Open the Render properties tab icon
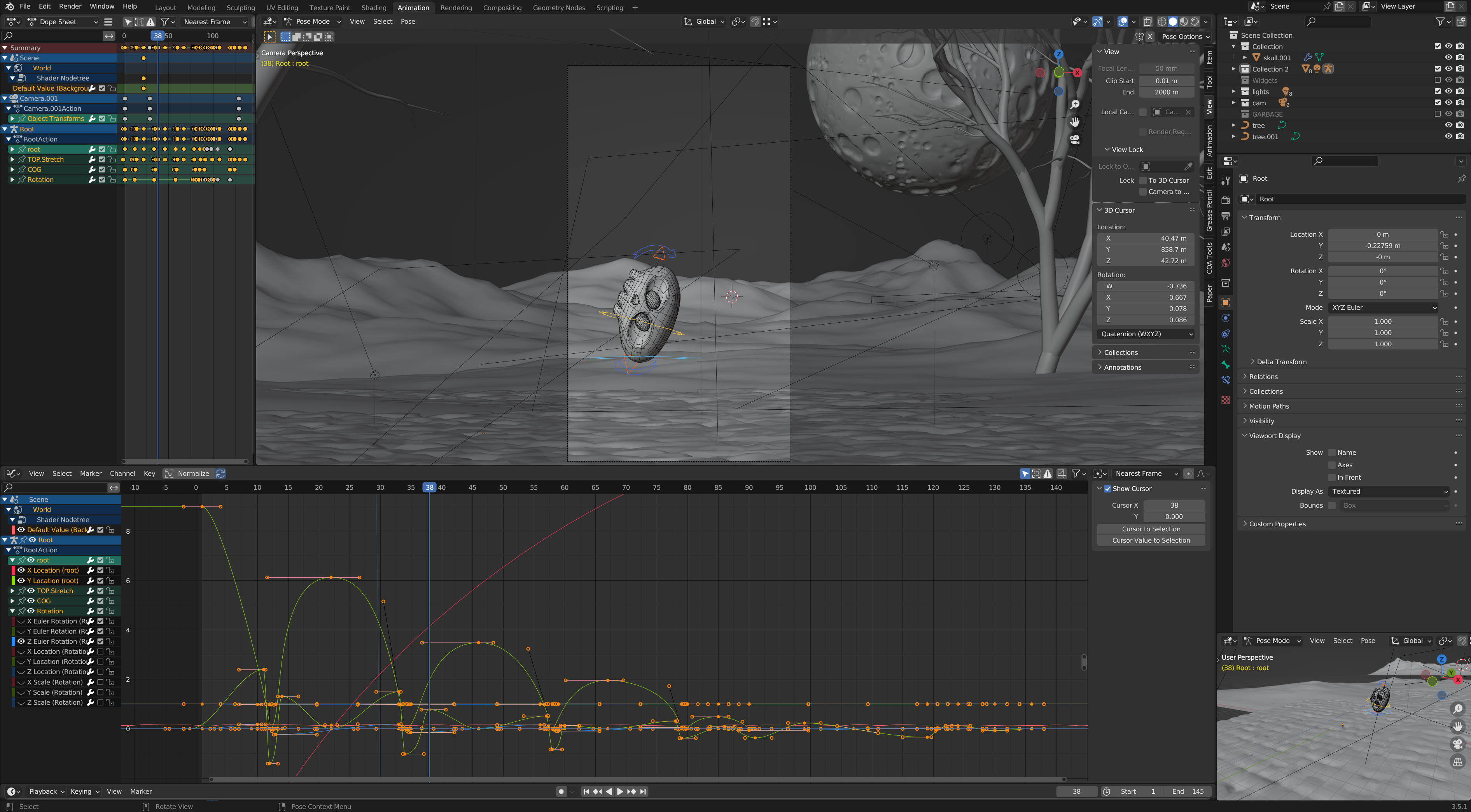 click(1226, 201)
